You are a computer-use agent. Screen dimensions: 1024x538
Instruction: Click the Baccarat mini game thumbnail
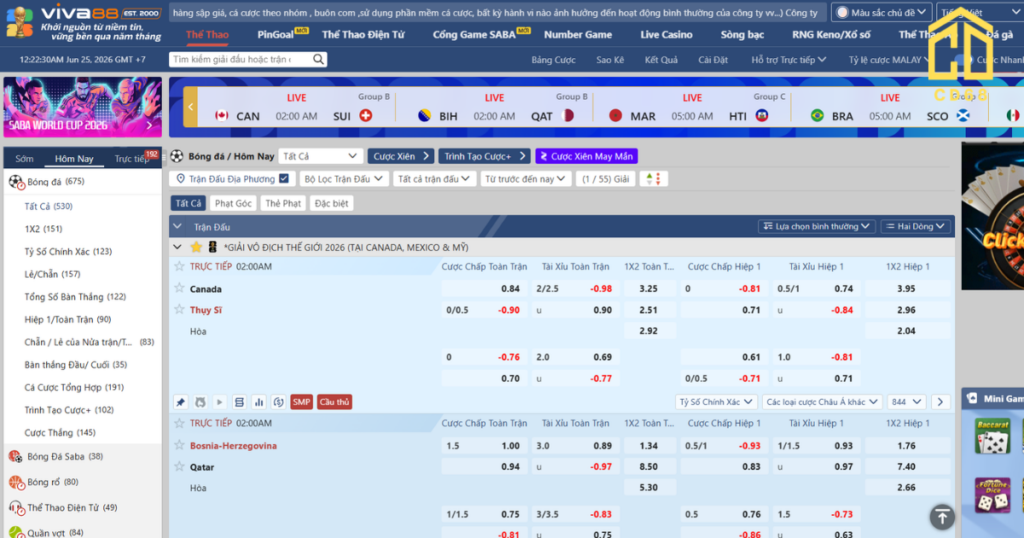(x=993, y=436)
